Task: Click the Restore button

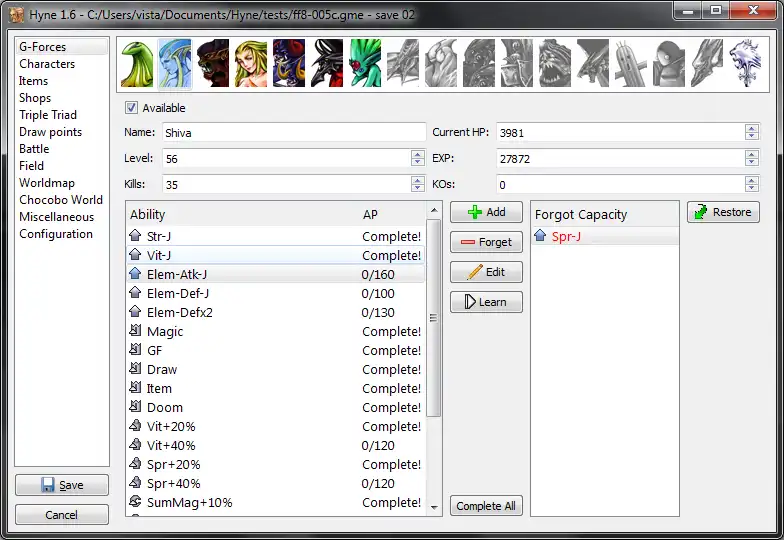Action: point(723,212)
